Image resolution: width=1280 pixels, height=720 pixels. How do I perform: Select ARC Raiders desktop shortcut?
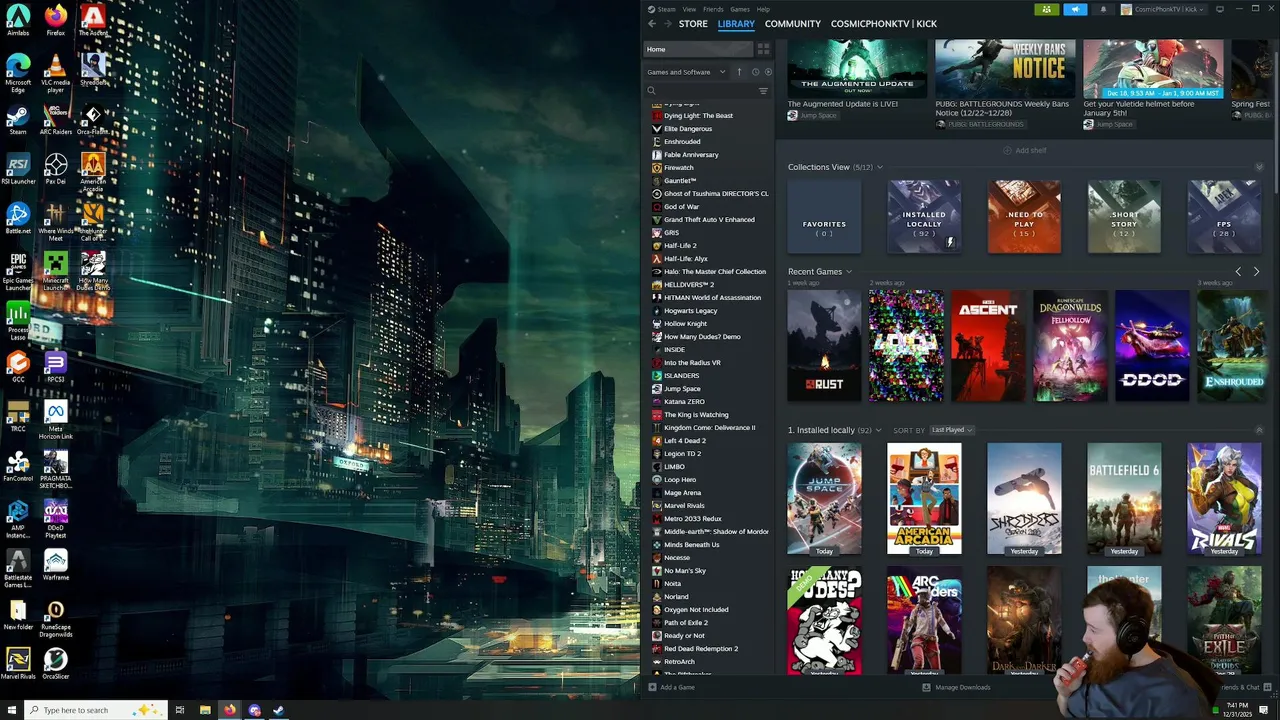tap(56, 119)
